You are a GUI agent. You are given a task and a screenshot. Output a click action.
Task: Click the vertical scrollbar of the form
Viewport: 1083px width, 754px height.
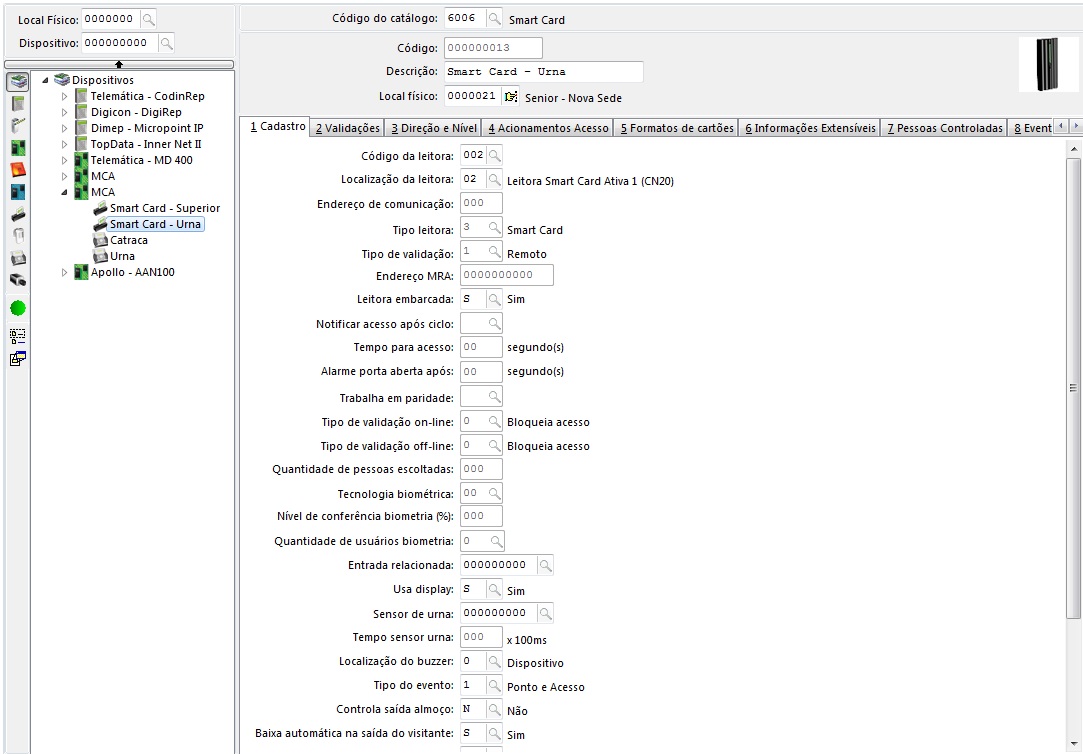[x=1073, y=388]
